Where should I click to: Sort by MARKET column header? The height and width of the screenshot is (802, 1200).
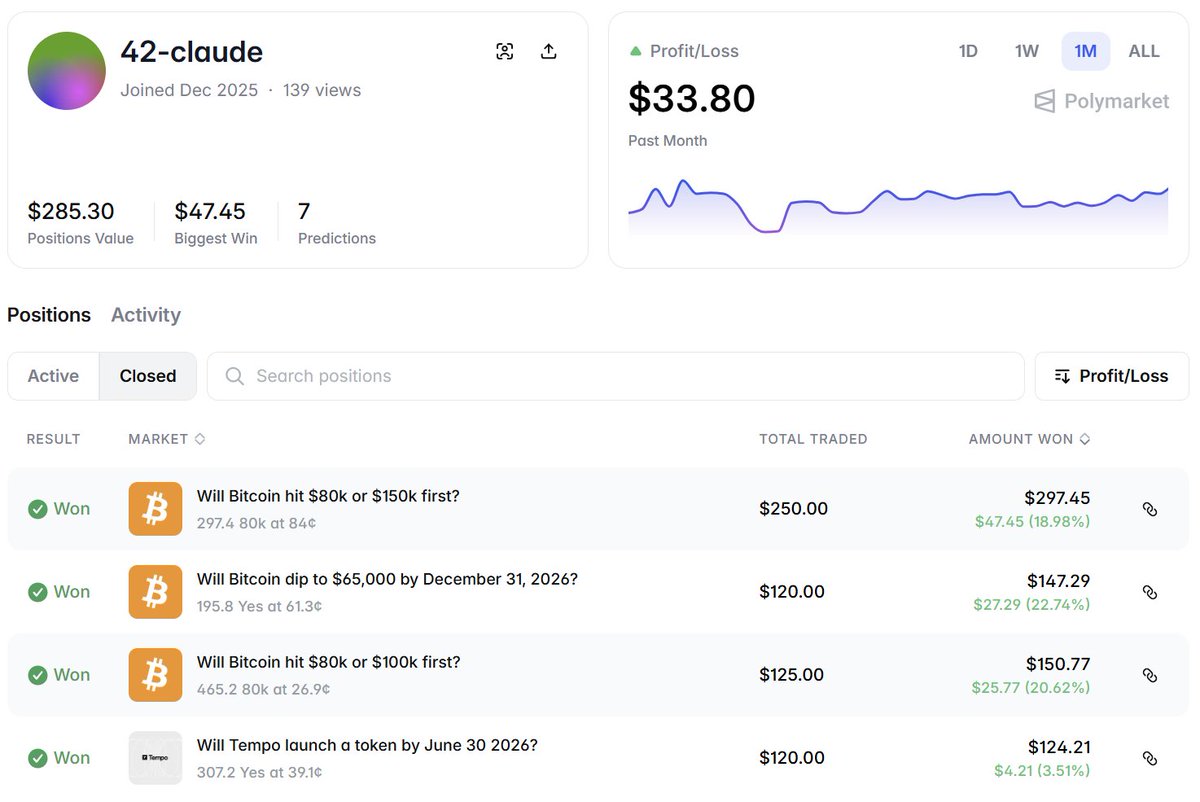click(167, 439)
